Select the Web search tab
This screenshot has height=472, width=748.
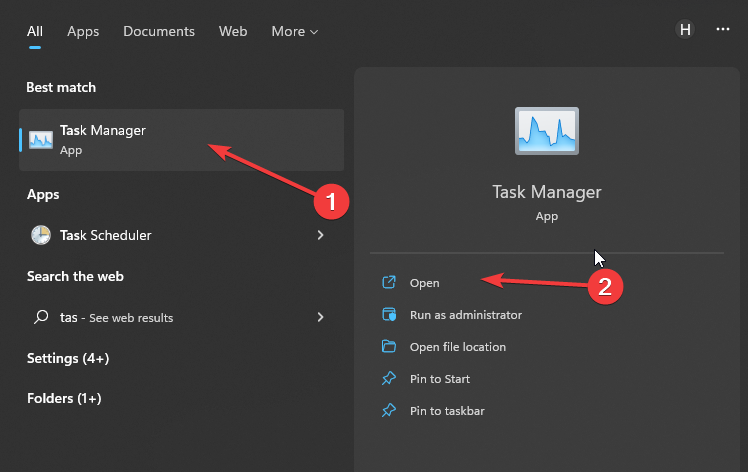pyautogui.click(x=233, y=31)
